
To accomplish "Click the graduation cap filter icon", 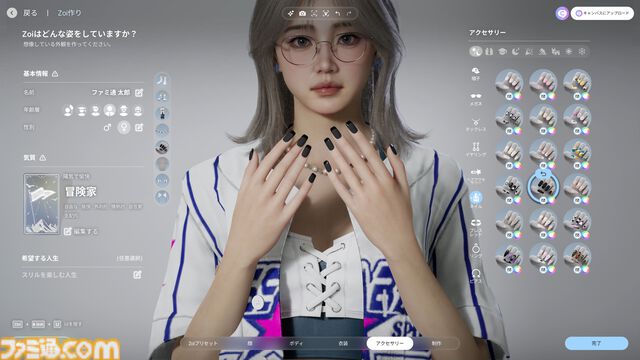I will click(x=502, y=51).
